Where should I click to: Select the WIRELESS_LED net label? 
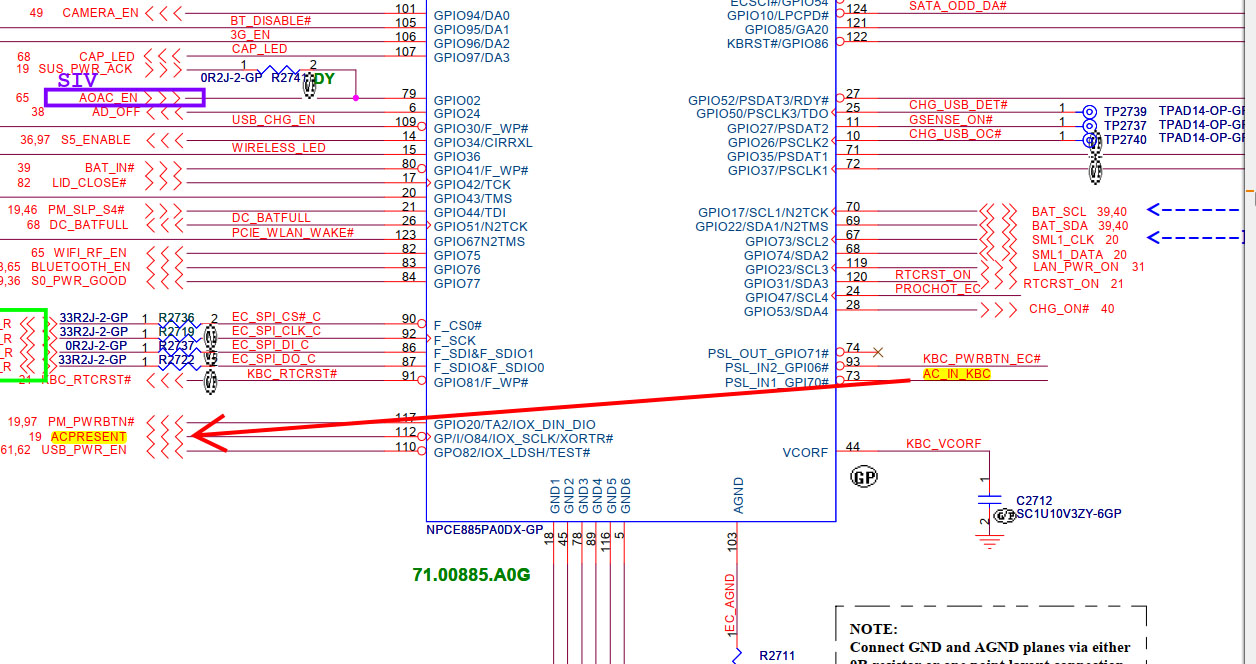click(x=279, y=148)
